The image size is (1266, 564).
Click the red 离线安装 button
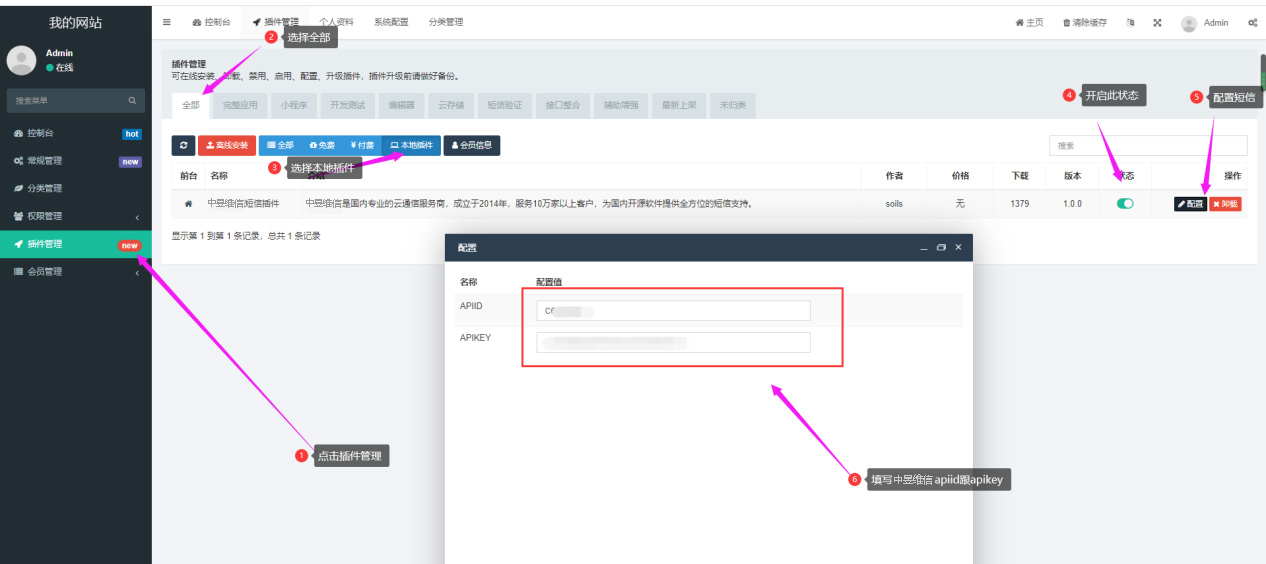pos(227,146)
